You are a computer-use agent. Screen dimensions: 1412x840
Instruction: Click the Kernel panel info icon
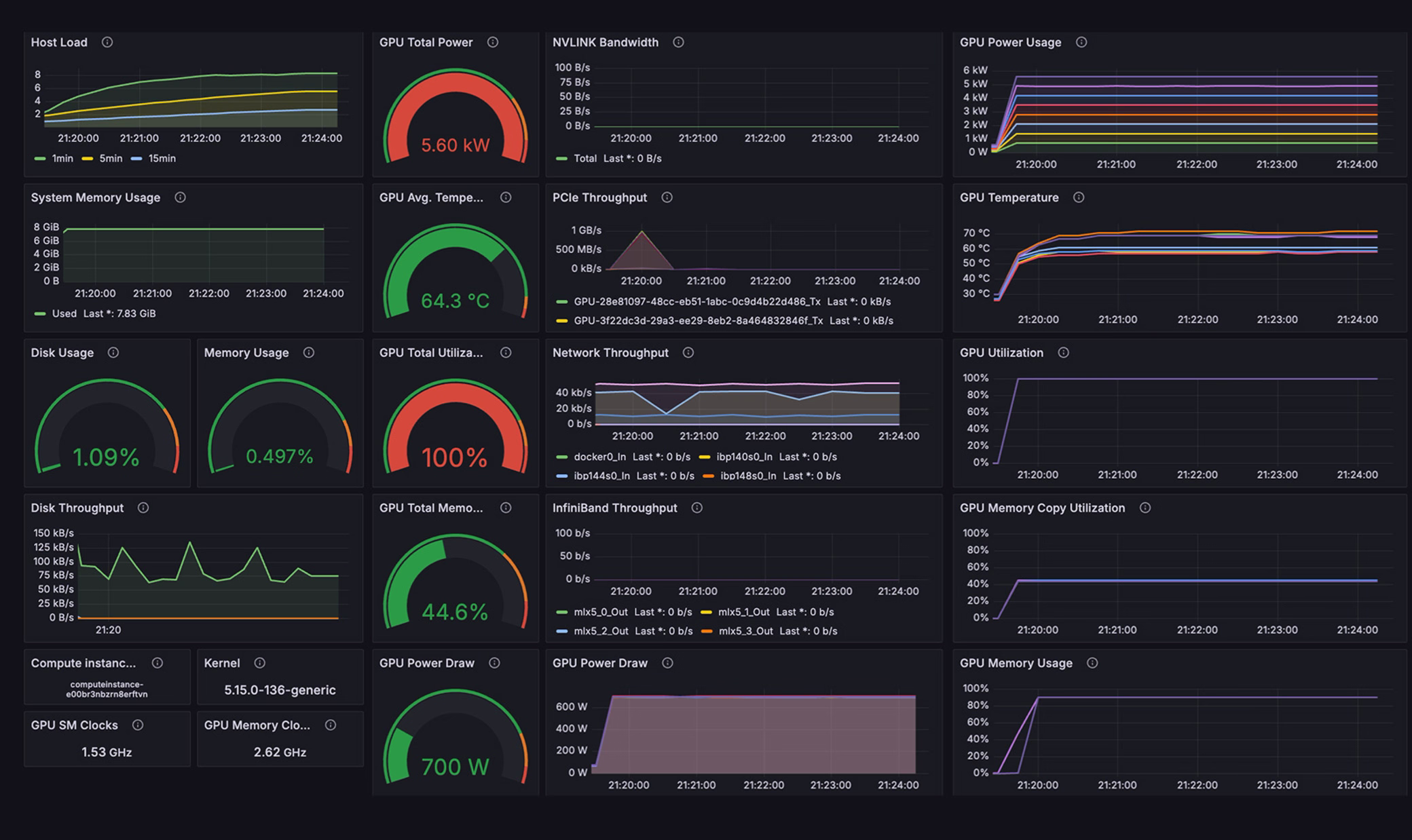[x=259, y=663]
